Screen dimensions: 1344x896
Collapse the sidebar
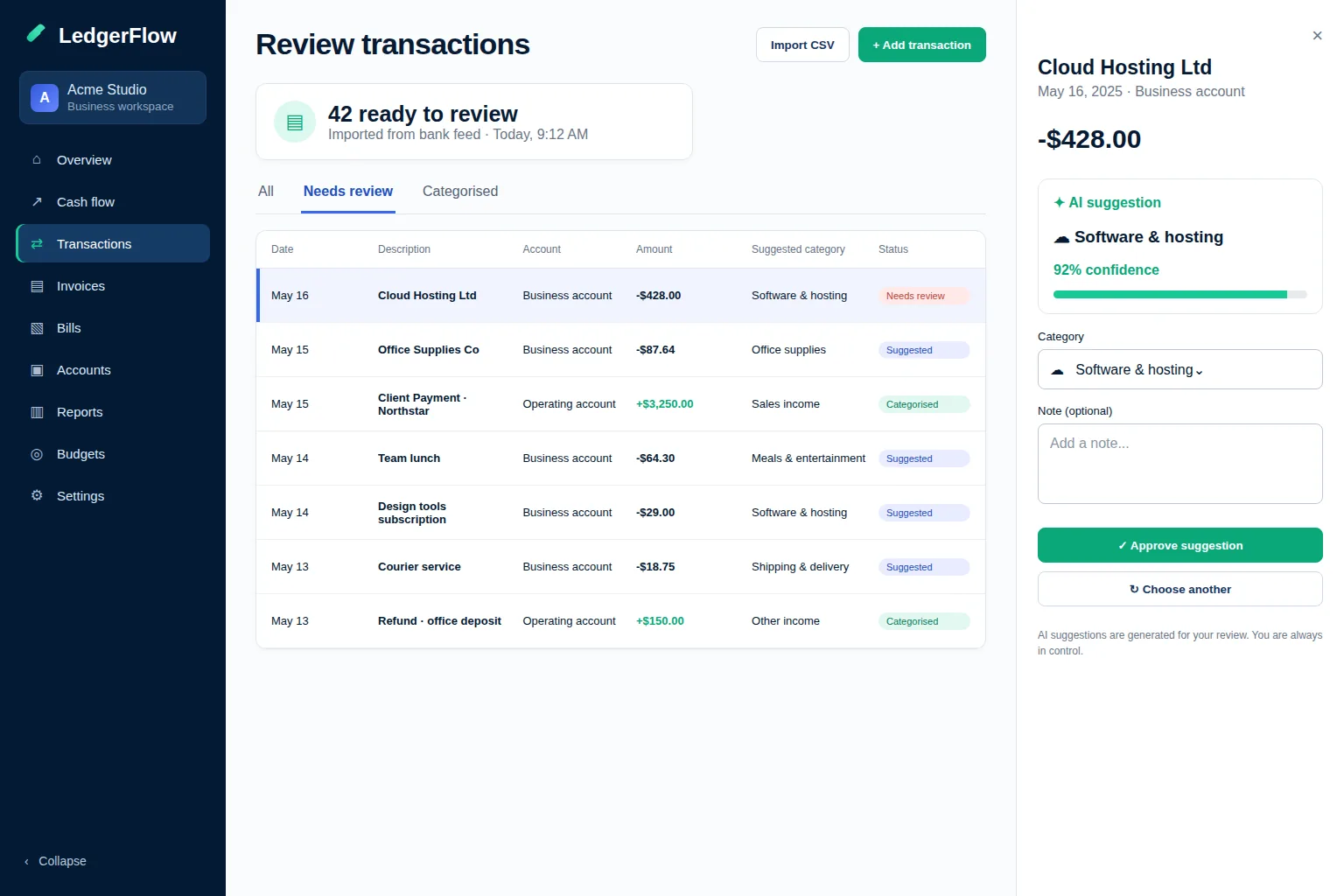click(x=56, y=861)
